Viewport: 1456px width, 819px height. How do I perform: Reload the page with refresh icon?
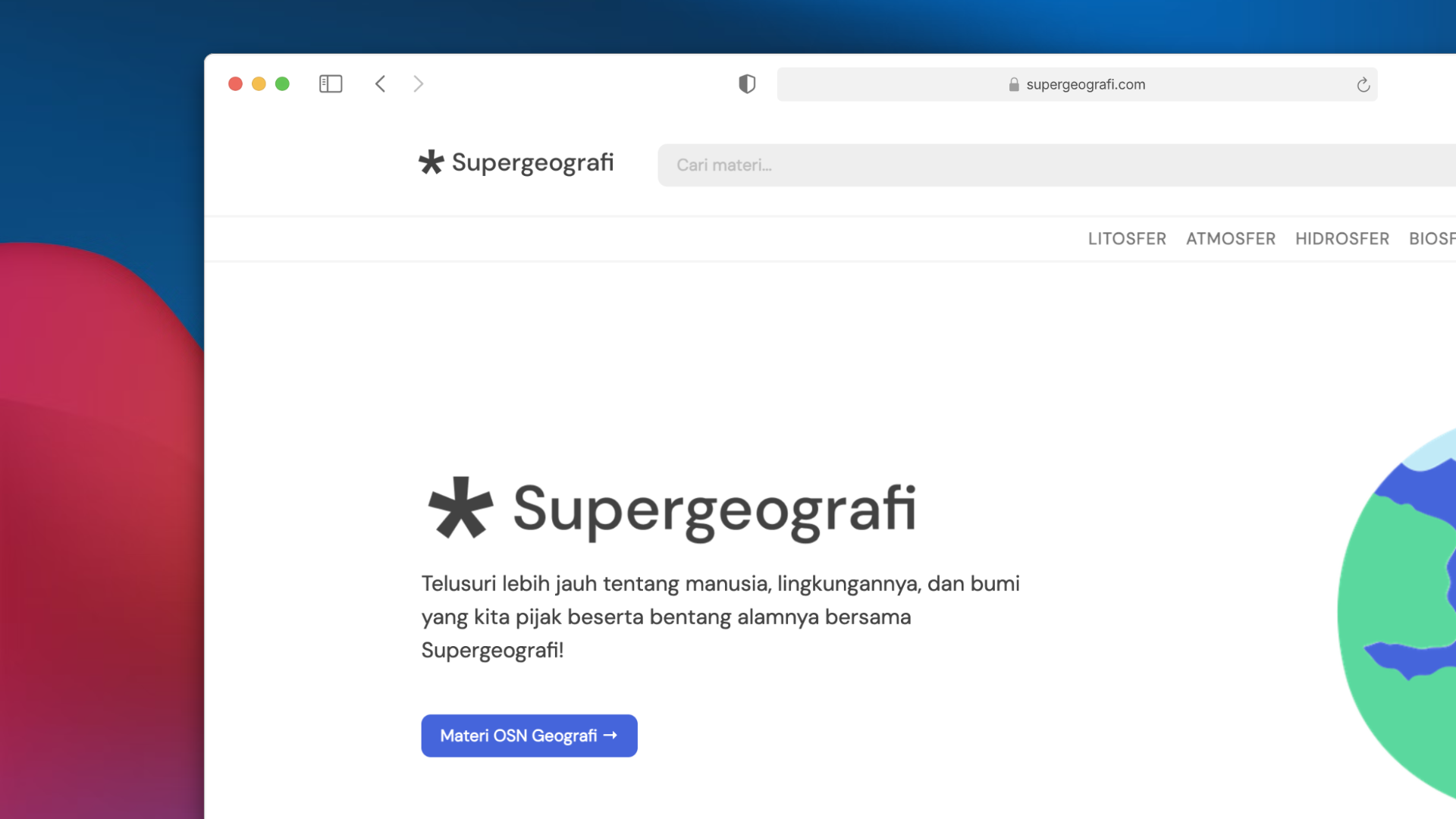point(1363,84)
